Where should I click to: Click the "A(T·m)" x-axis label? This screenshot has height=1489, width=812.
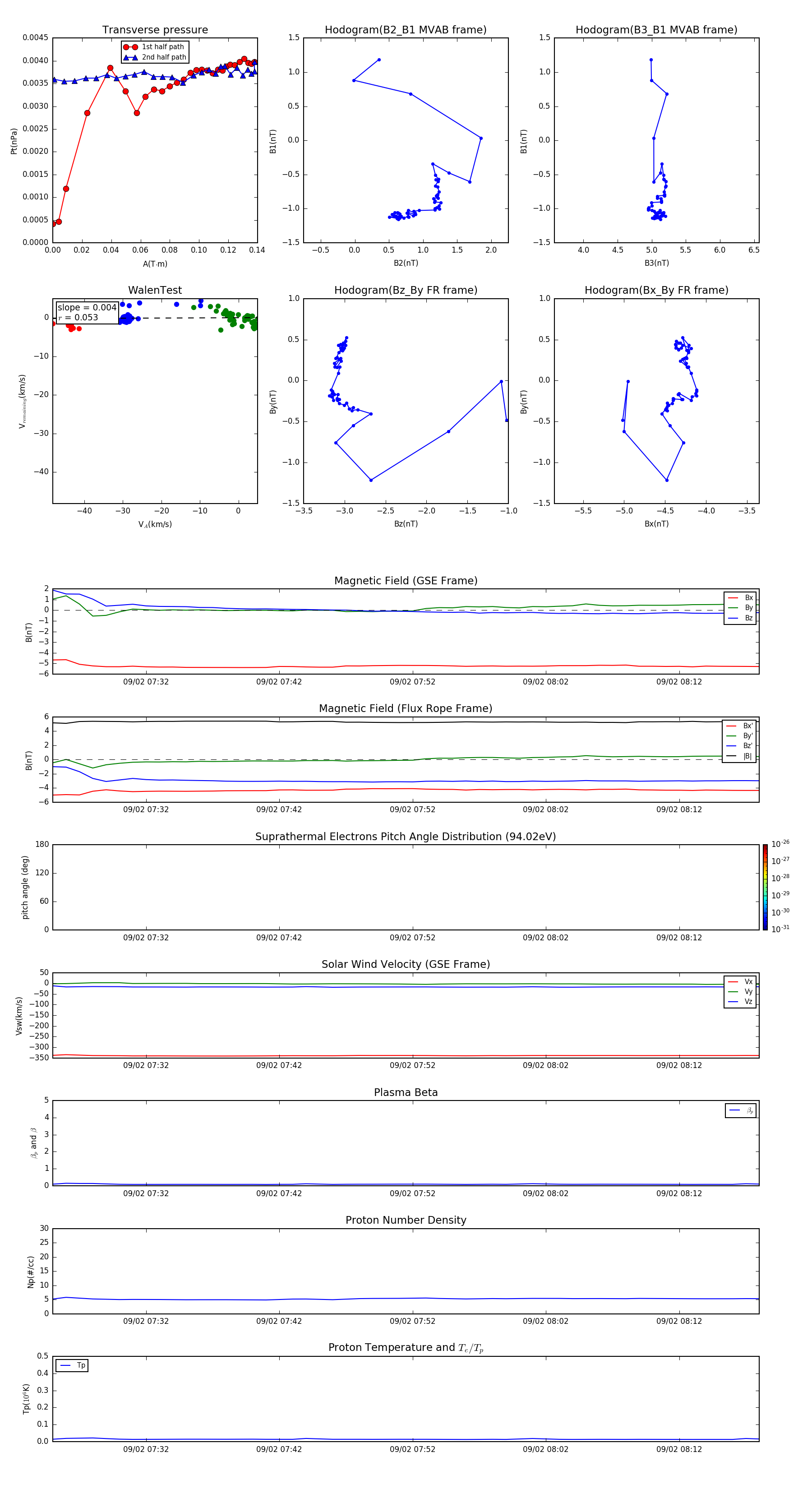(155, 264)
